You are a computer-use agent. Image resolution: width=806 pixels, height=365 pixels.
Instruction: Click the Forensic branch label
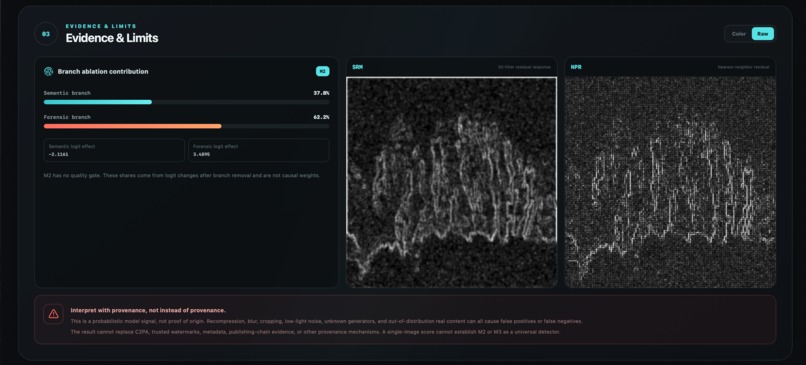[67, 117]
